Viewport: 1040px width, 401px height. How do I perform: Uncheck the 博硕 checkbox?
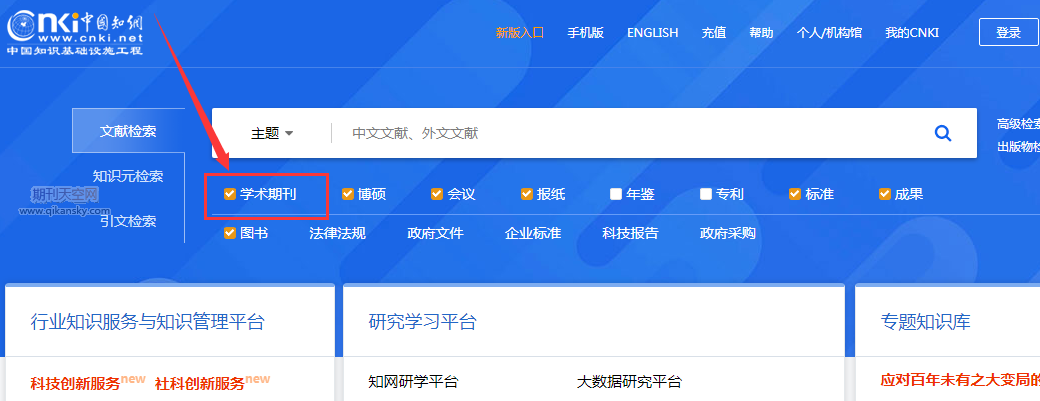(x=348, y=194)
